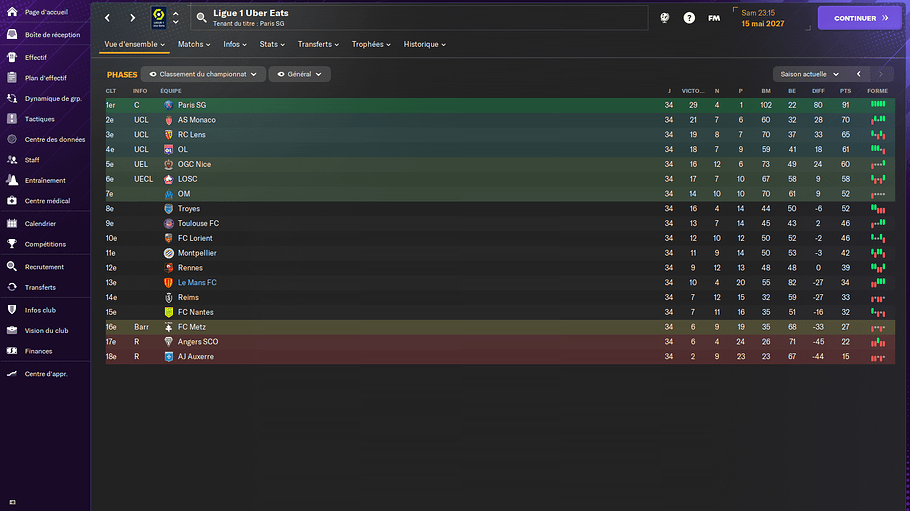Click the FM menu icon
Viewport: 910px width, 511px height.
click(x=714, y=18)
